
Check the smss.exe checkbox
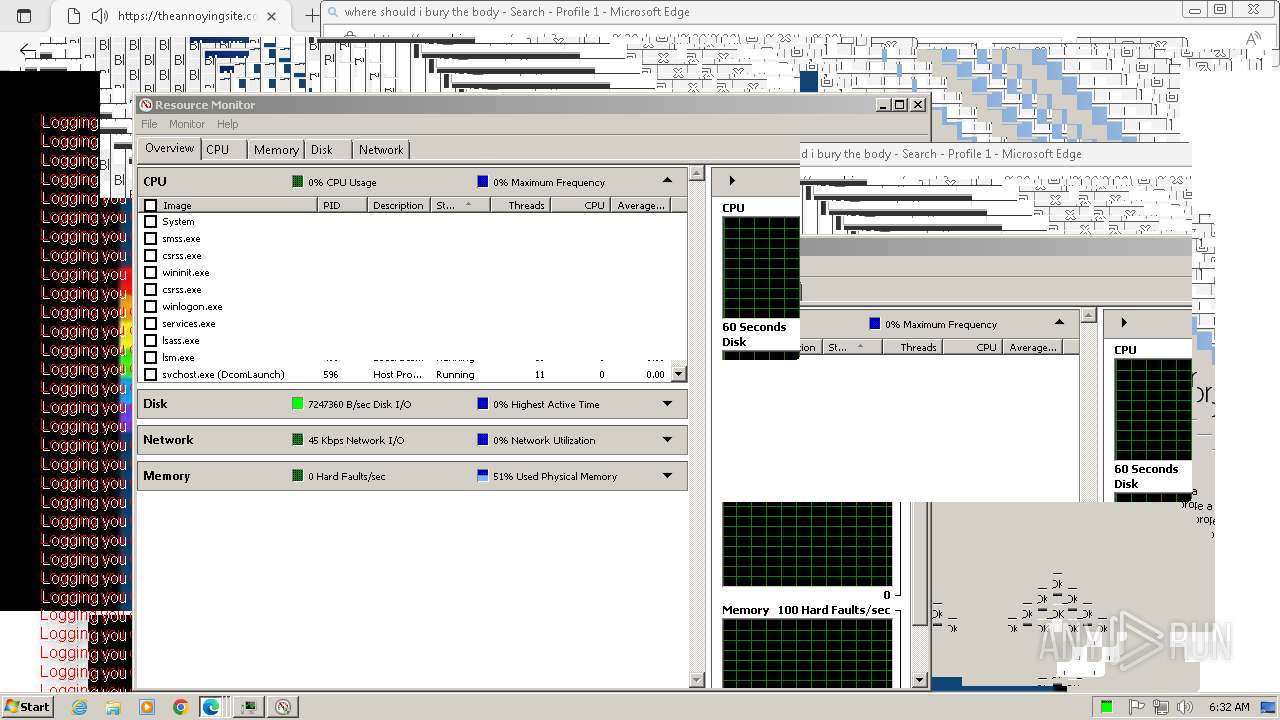point(151,239)
